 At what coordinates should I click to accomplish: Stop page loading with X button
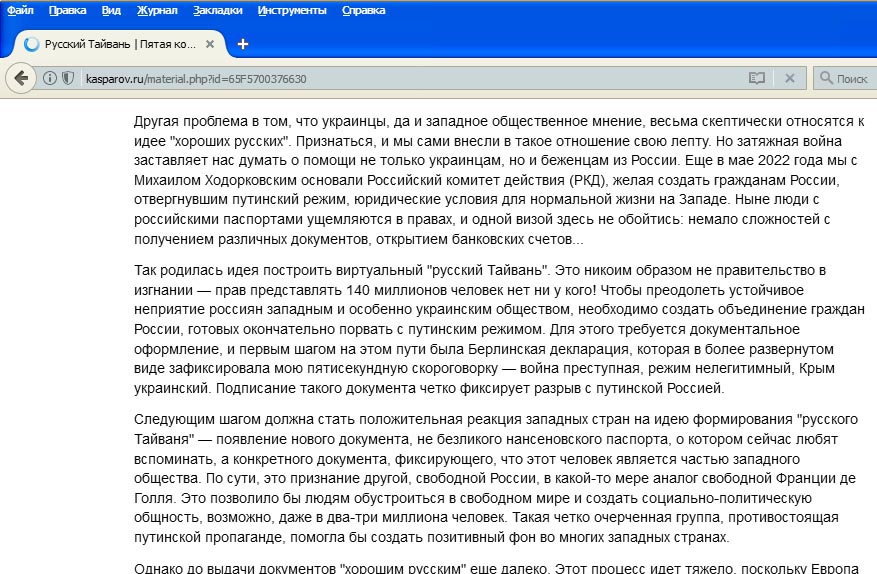790,78
